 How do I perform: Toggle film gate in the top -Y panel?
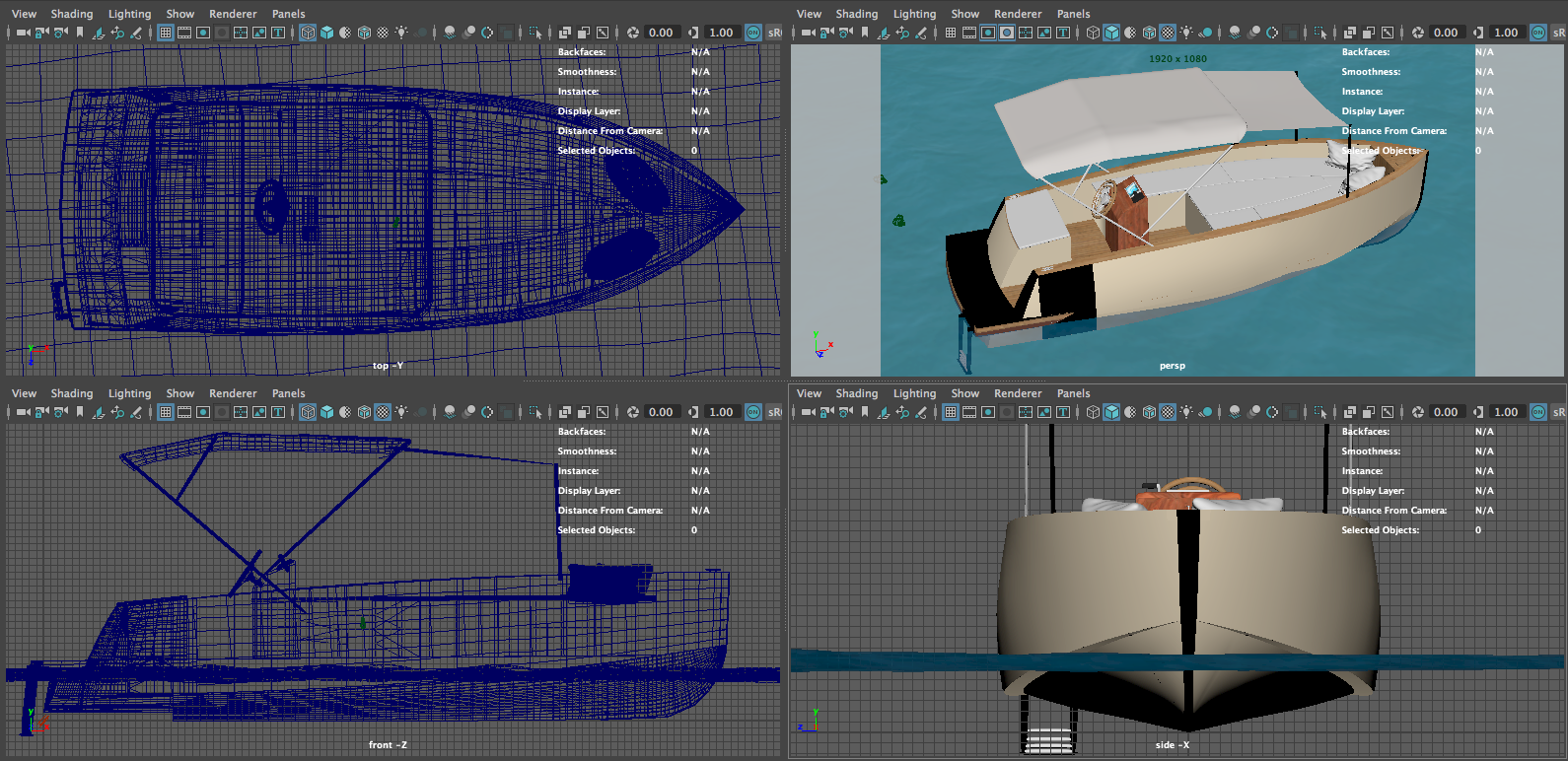(x=184, y=33)
